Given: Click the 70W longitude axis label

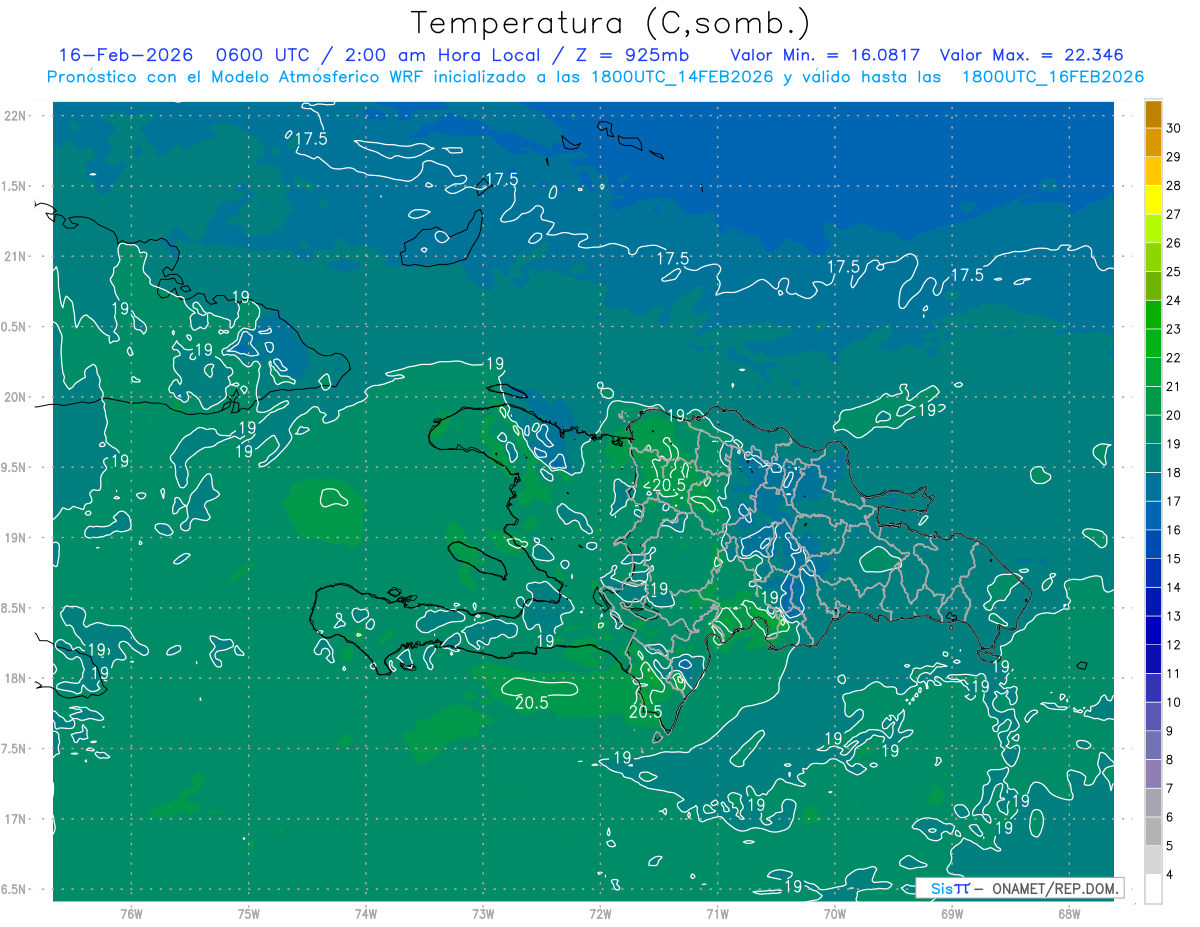Looking at the screenshot, I should click(x=835, y=914).
